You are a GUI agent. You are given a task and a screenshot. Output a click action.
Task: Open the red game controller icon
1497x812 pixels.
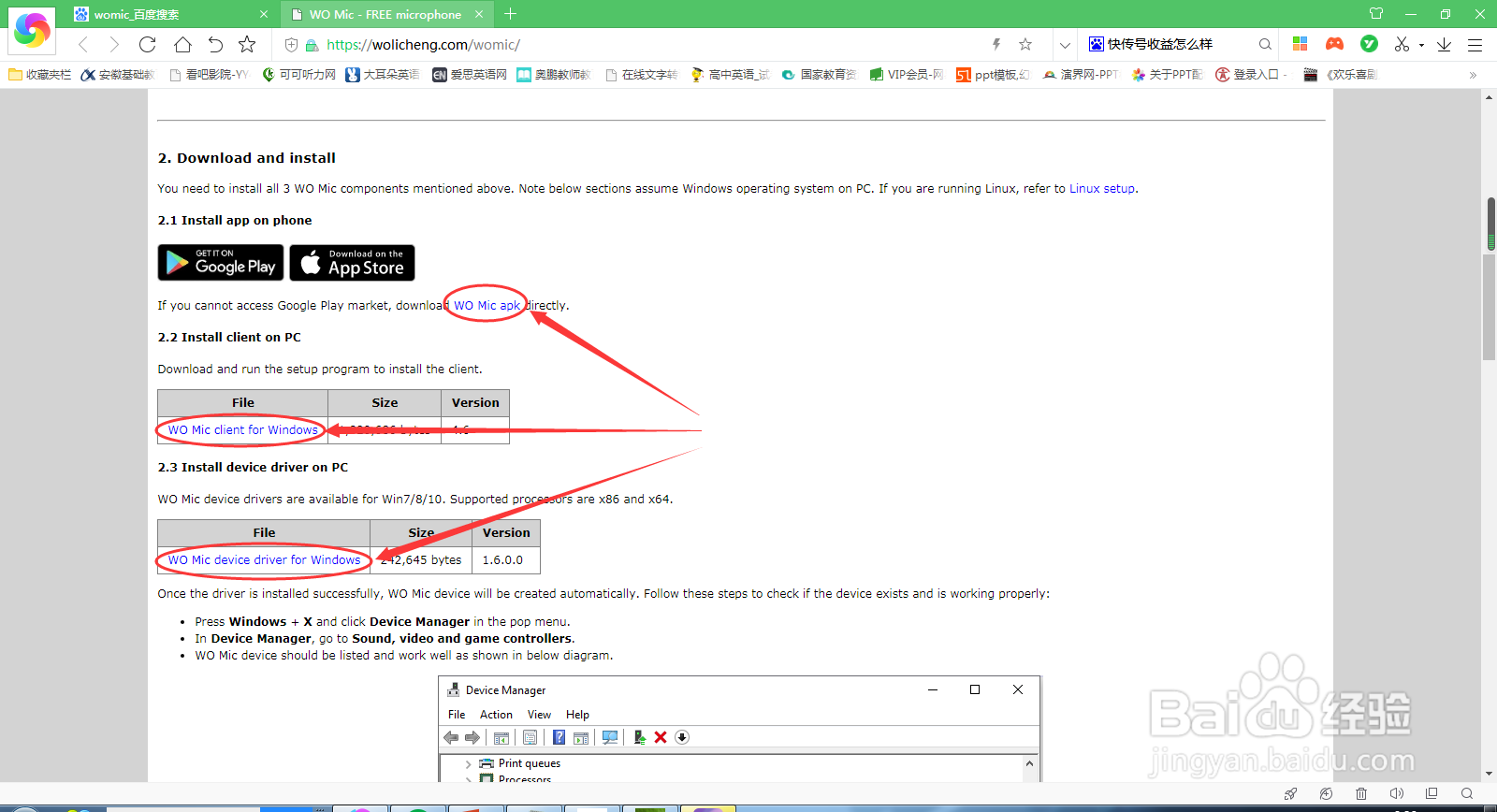tap(1335, 44)
